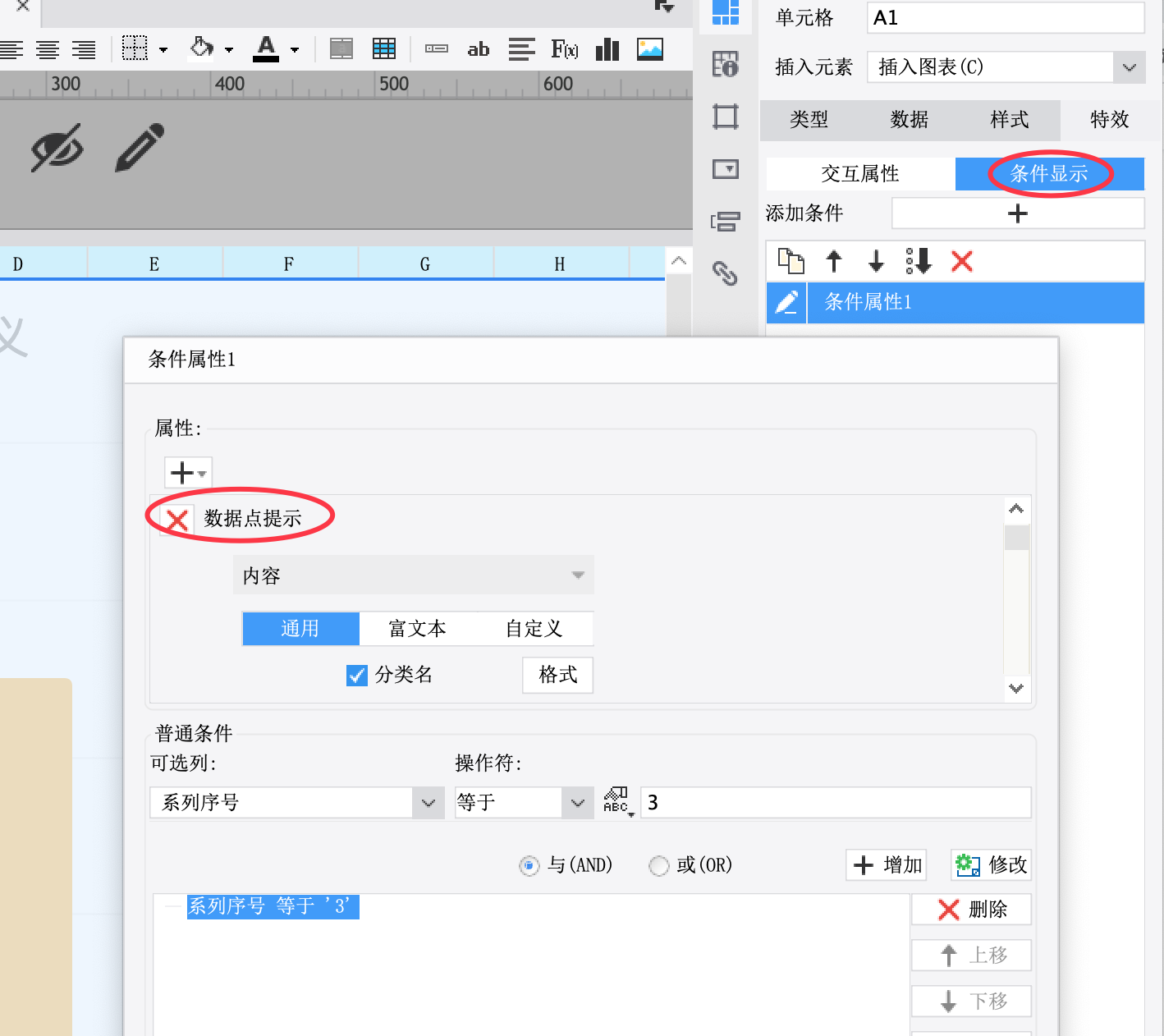This screenshot has width=1164, height=1036.
Task: Align text right in toolbar
Action: point(84,50)
